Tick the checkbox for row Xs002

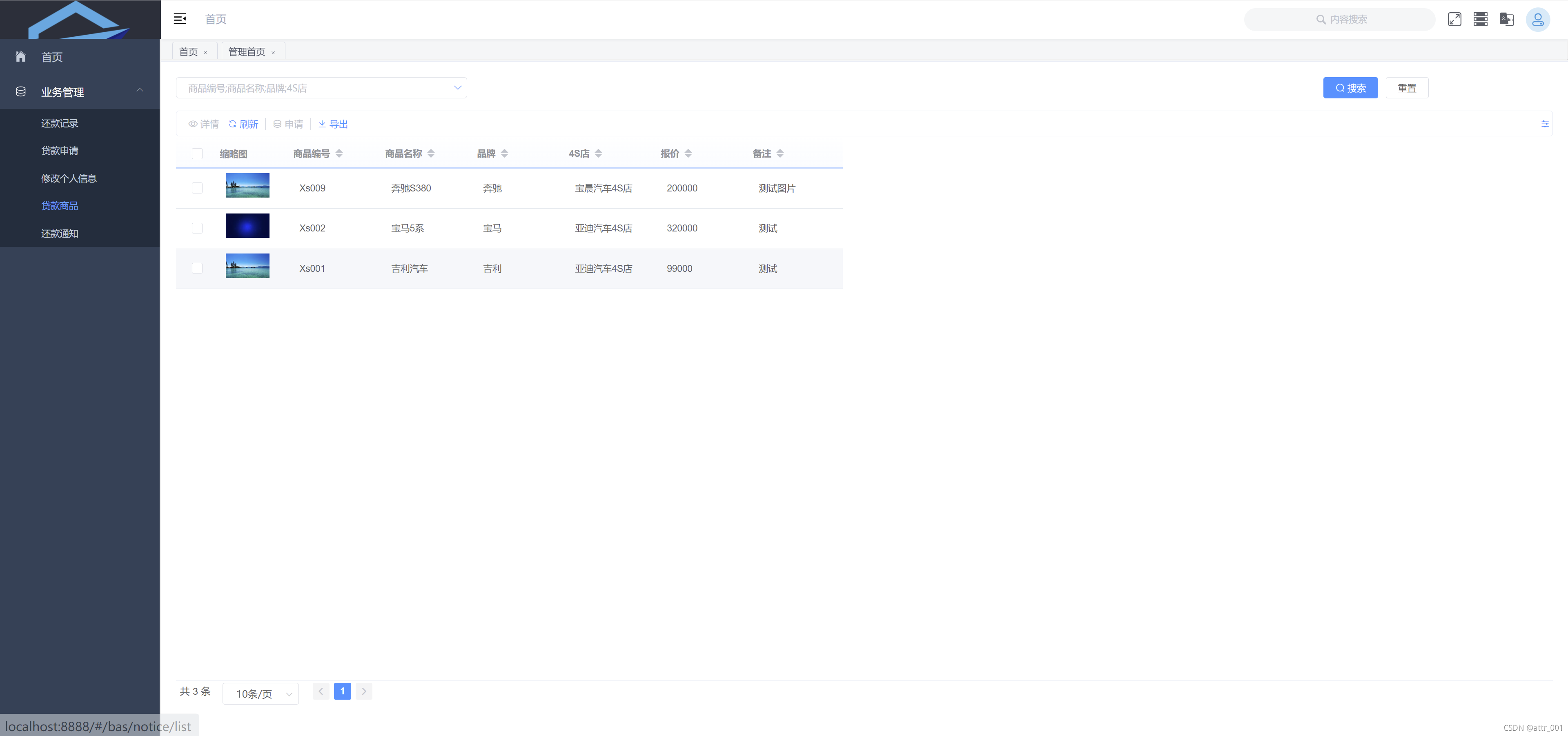(x=196, y=228)
